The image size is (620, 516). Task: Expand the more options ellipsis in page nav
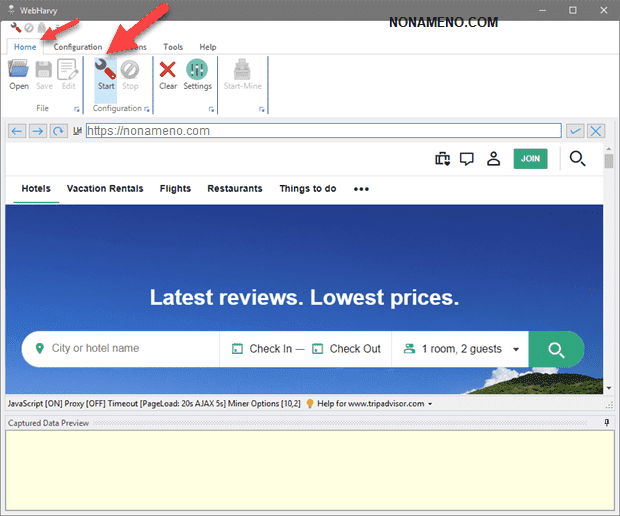tap(361, 189)
